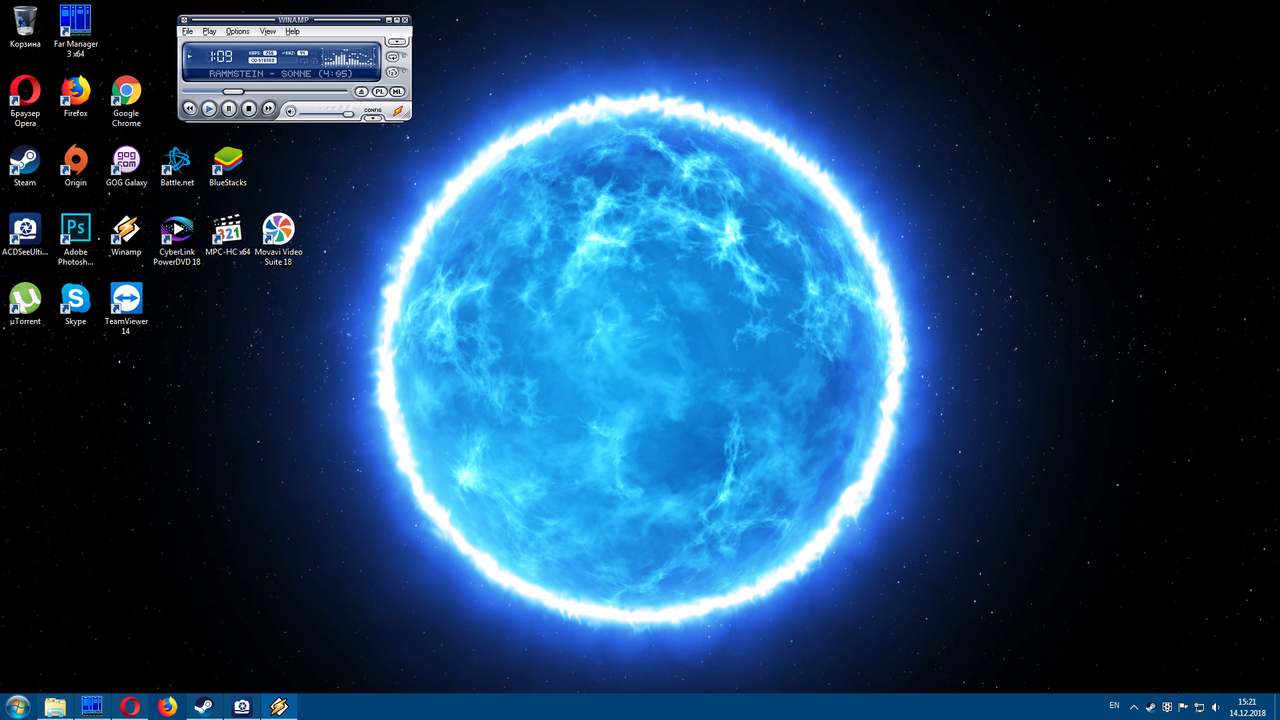Open the Battle.net desktop shortcut
This screenshot has width=1280, height=720.
pos(177,166)
